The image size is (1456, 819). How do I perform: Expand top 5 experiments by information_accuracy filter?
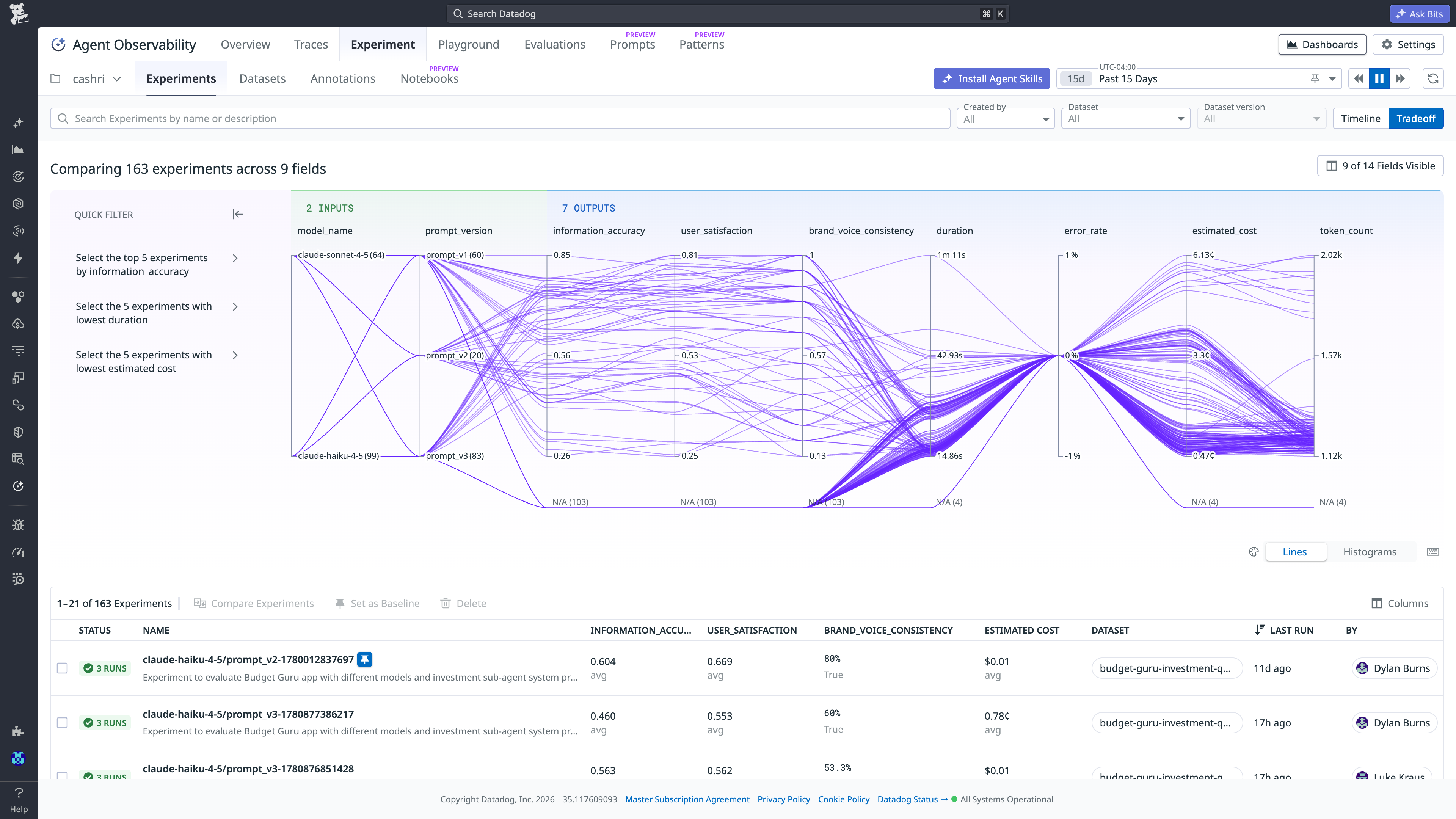tap(236, 258)
